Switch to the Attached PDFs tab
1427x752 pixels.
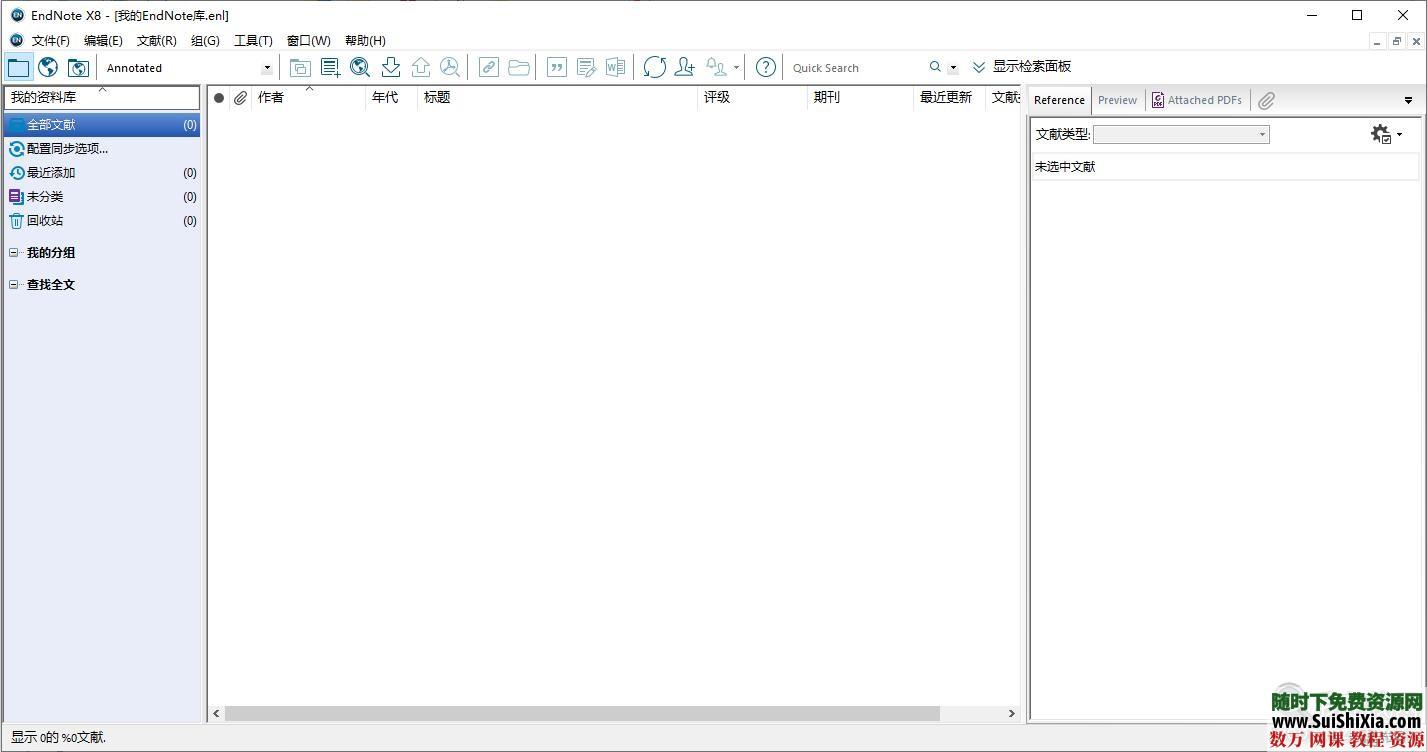tap(1197, 100)
